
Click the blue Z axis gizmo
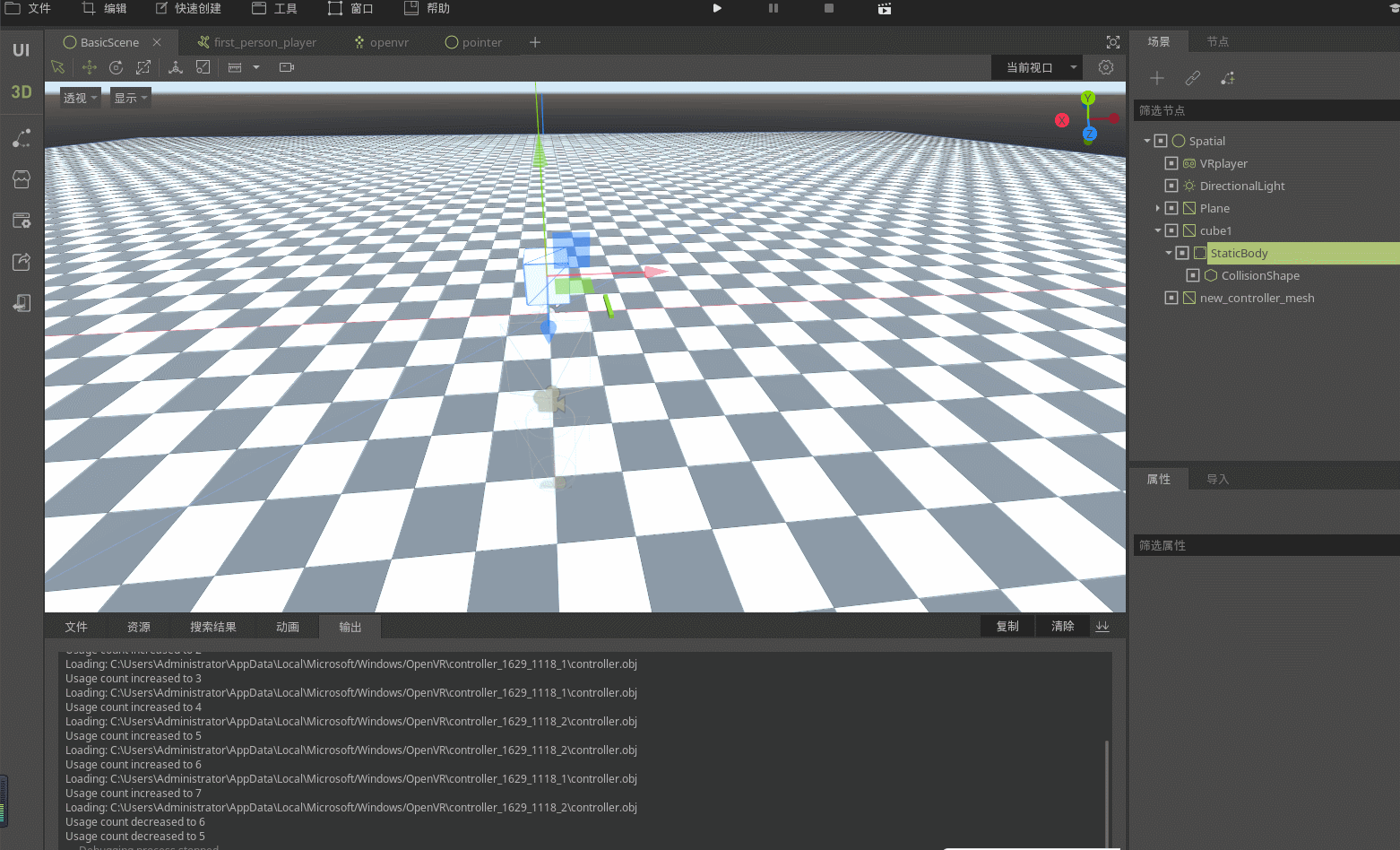1090,134
